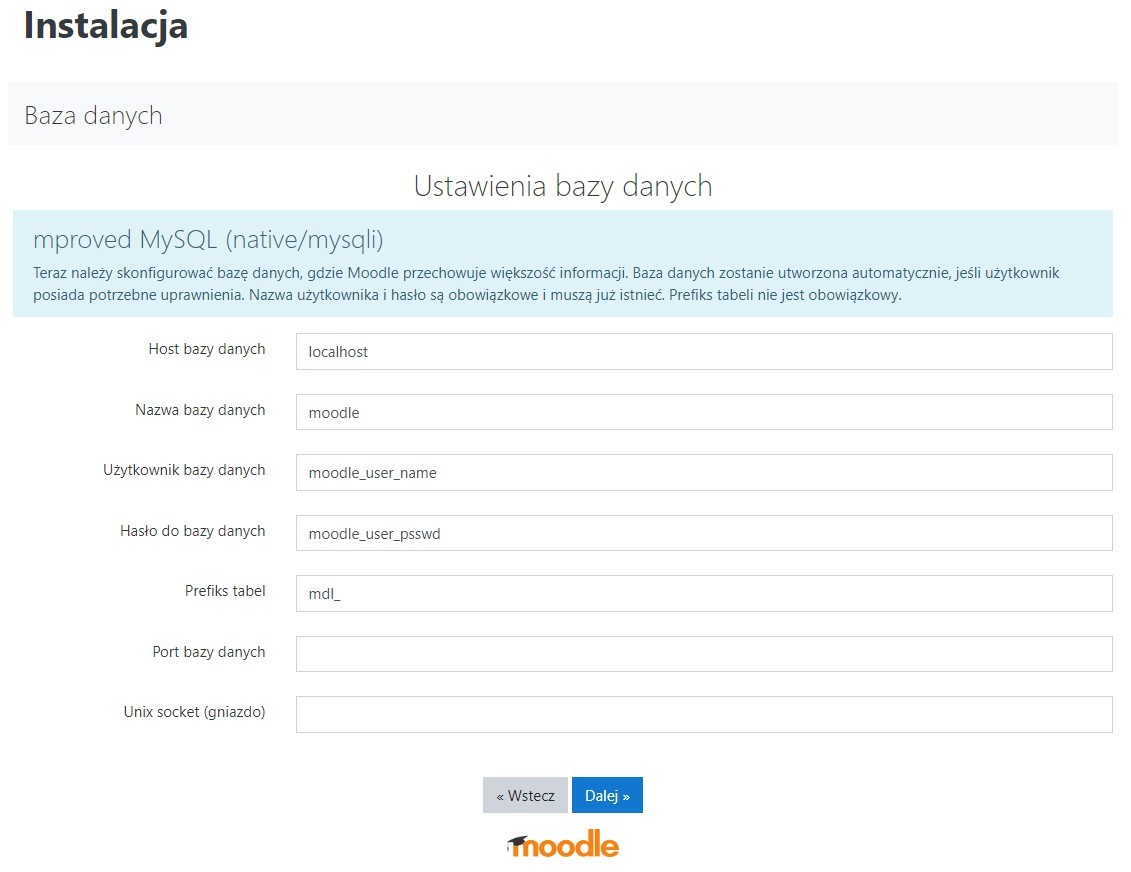Go back with the « Wstecz button
This screenshot has height=872, width=1131.
click(525, 795)
